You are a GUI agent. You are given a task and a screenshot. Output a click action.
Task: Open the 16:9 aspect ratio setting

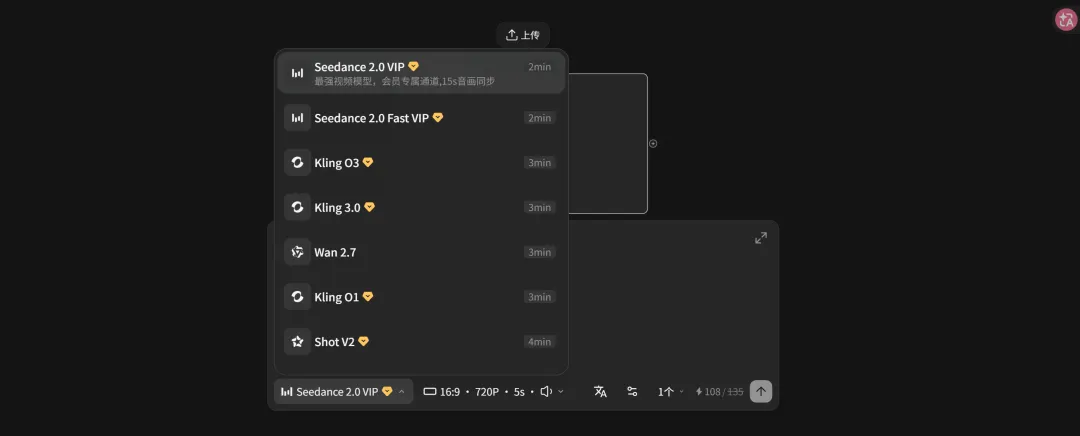click(442, 392)
